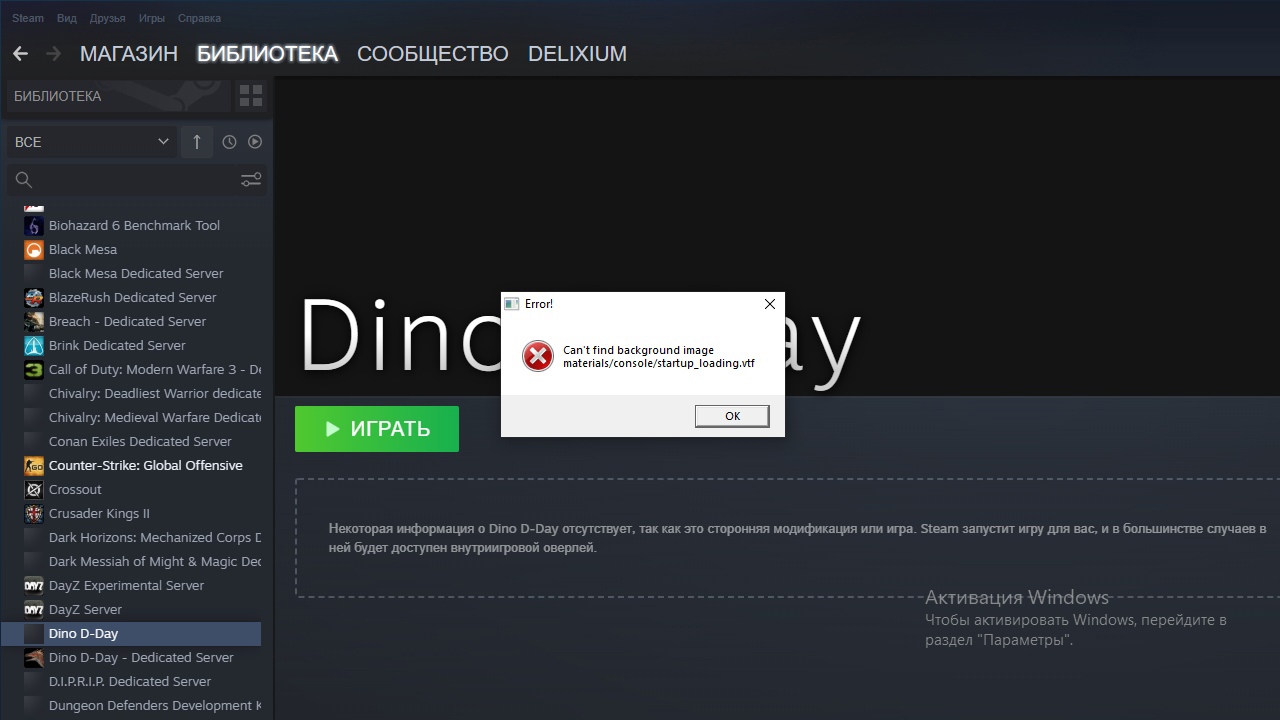Click the green ИГРАТЬ button

(377, 429)
